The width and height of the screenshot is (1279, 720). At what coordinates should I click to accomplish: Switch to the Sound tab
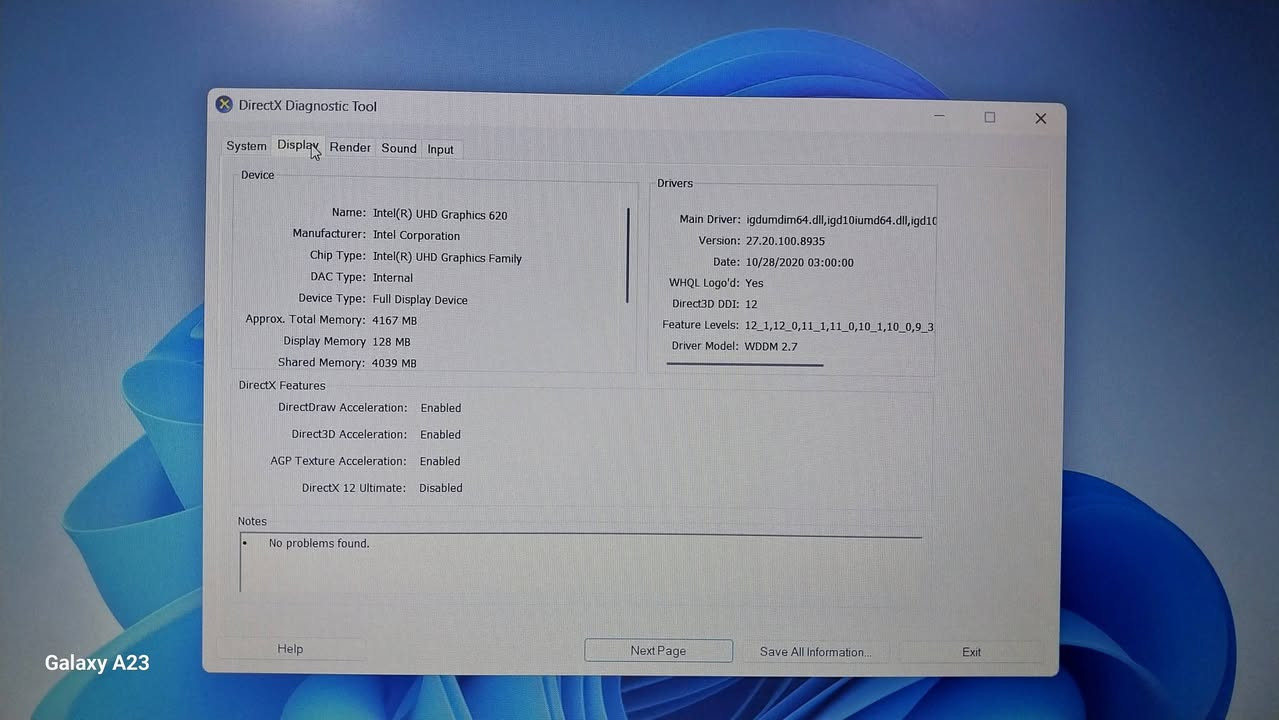(x=399, y=149)
